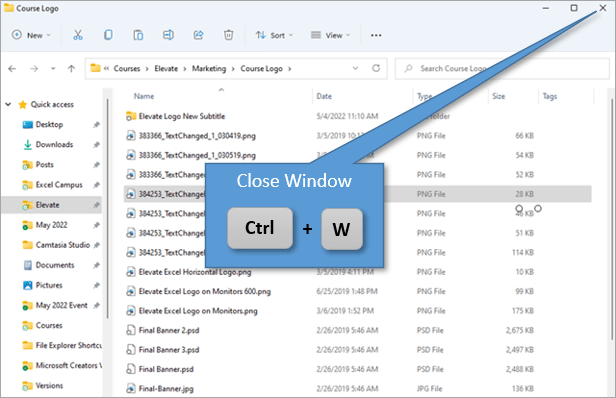This screenshot has height=398, width=616.
Task: Click the 6/25/2019 1:48 PM date cell
Action: click(x=347, y=292)
